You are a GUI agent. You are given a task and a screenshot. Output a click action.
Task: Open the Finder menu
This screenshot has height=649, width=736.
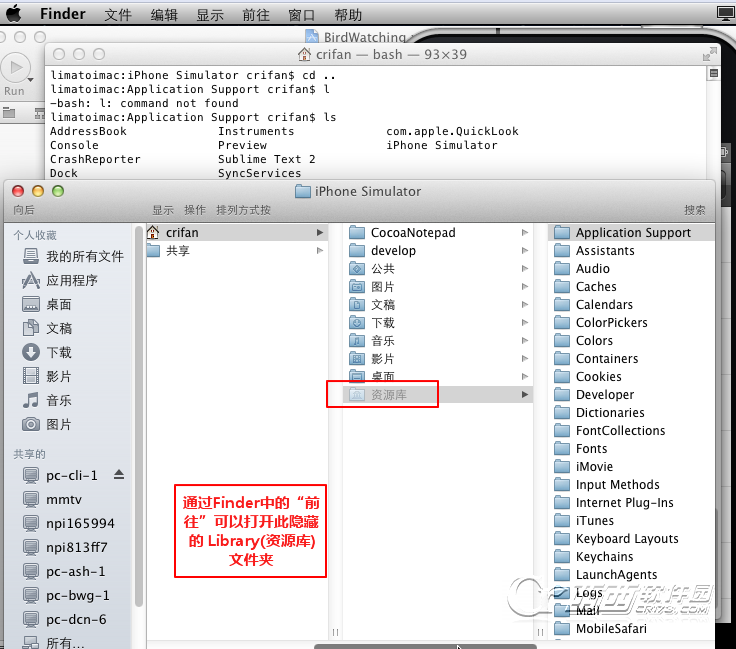tap(62, 14)
